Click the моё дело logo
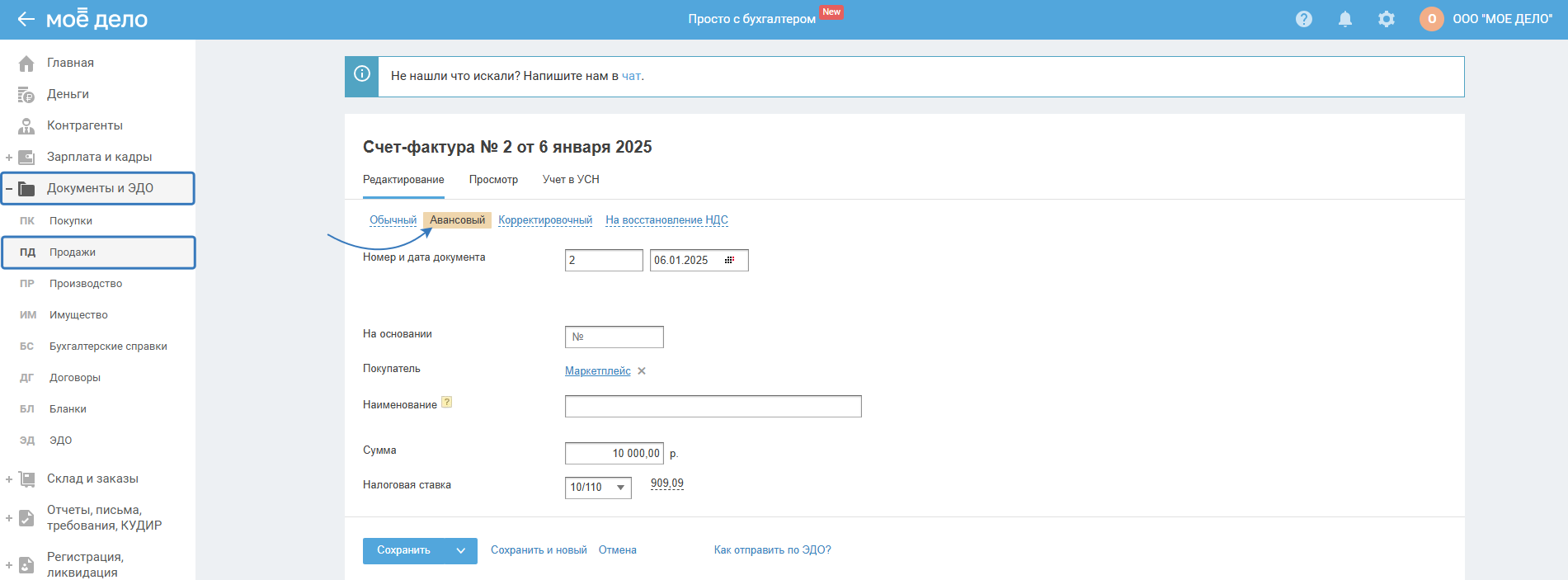The image size is (1568, 580). click(x=97, y=19)
